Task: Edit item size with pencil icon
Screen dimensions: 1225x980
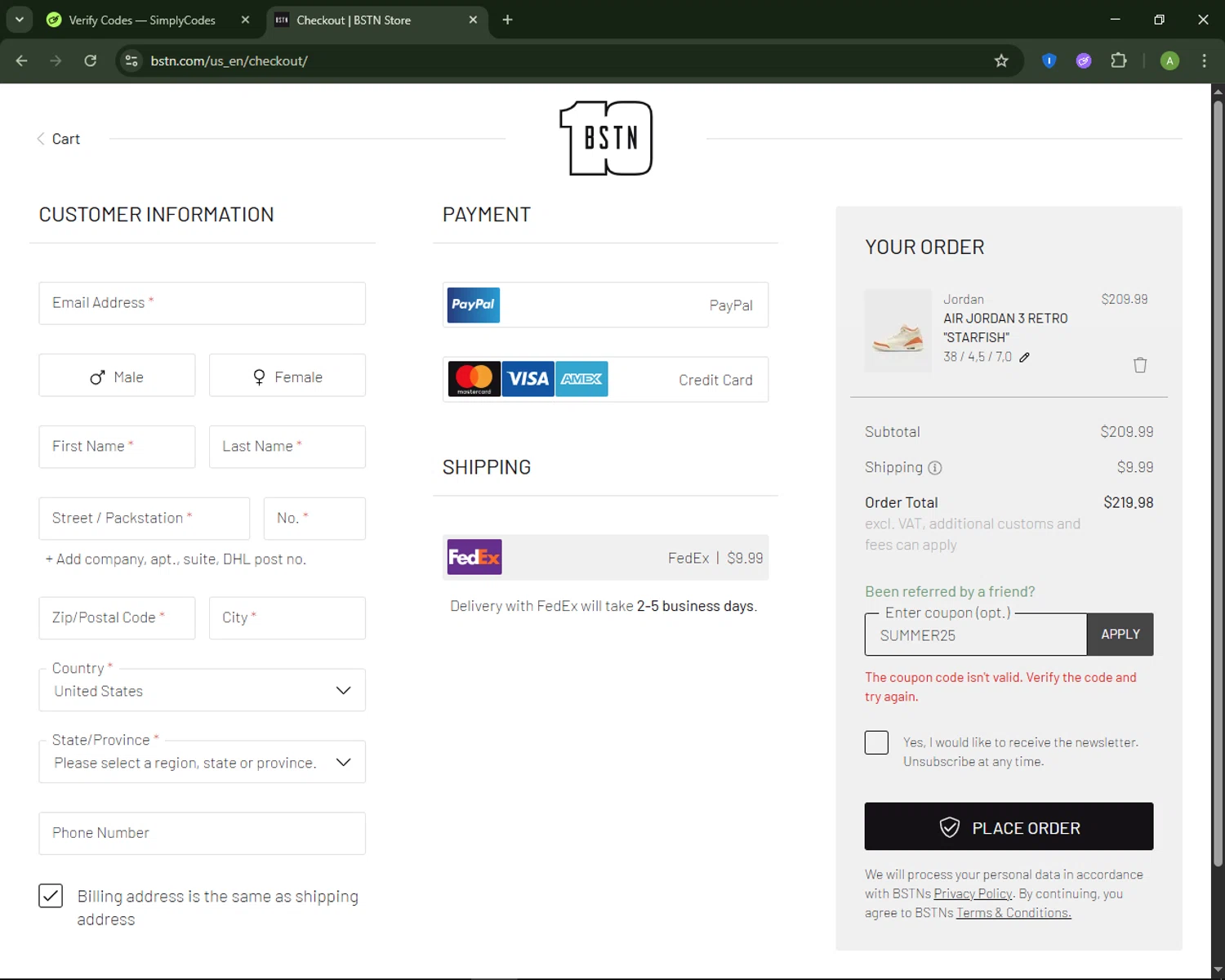Action: click(x=1024, y=357)
